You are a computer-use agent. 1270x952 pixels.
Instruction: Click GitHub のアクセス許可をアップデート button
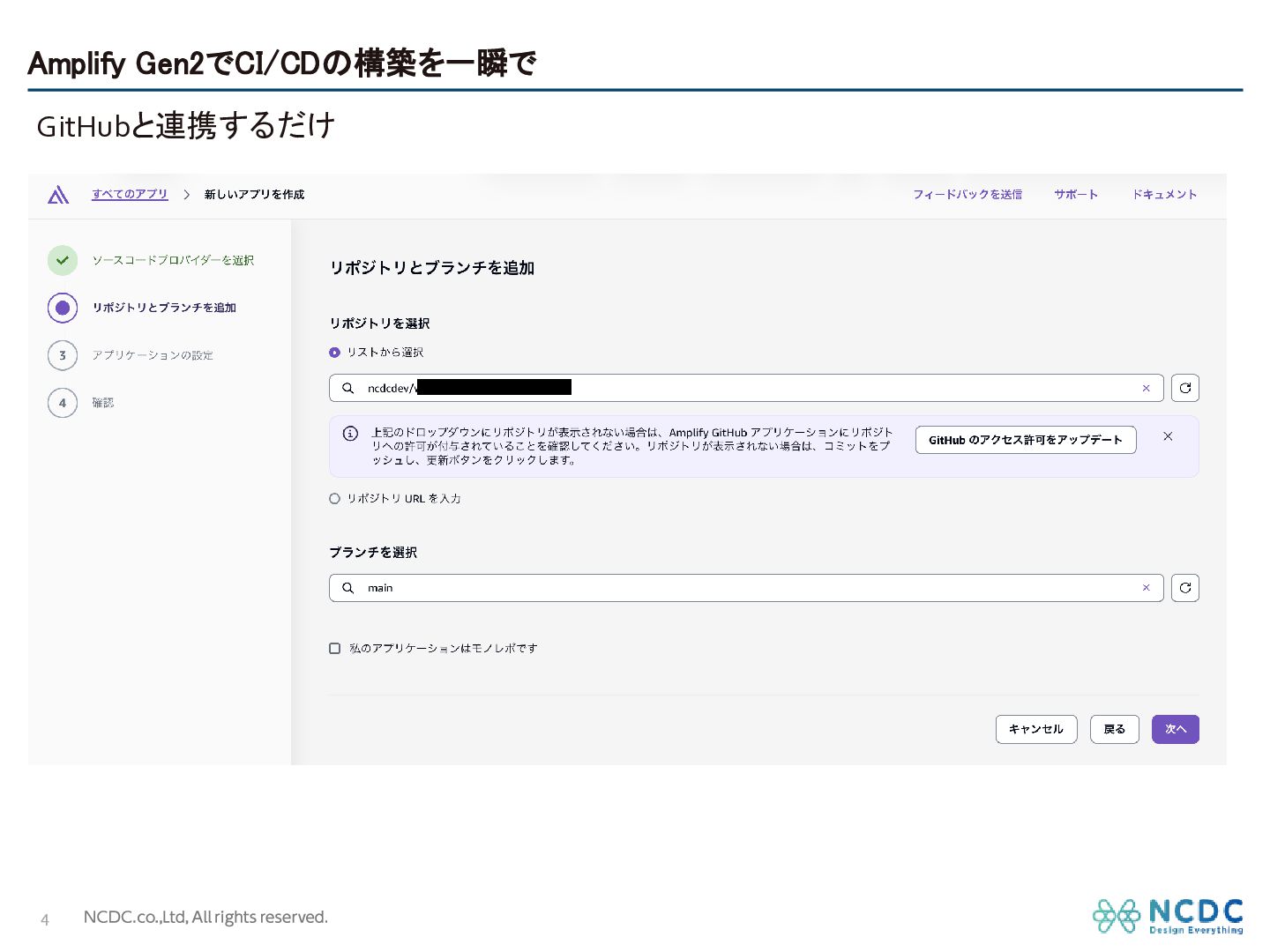pyautogui.click(x=1026, y=440)
